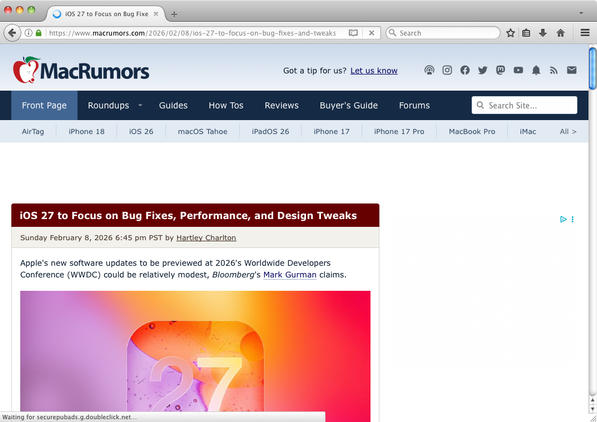This screenshot has height=422, width=597.
Task: Open the MacBook Pro topic link
Action: [472, 131]
